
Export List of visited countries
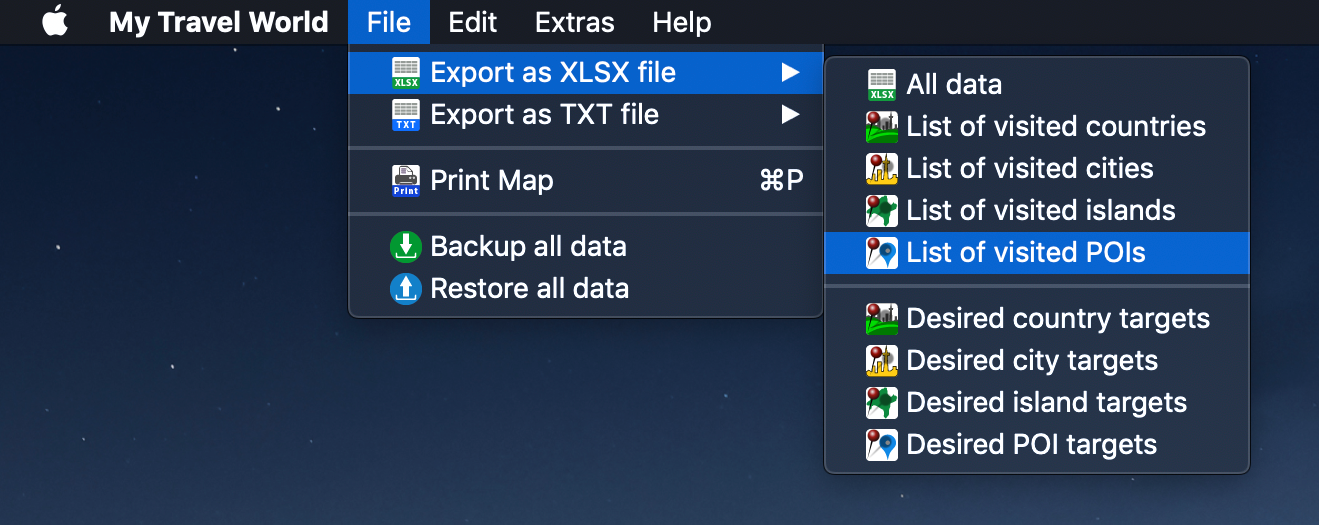tap(1037, 127)
